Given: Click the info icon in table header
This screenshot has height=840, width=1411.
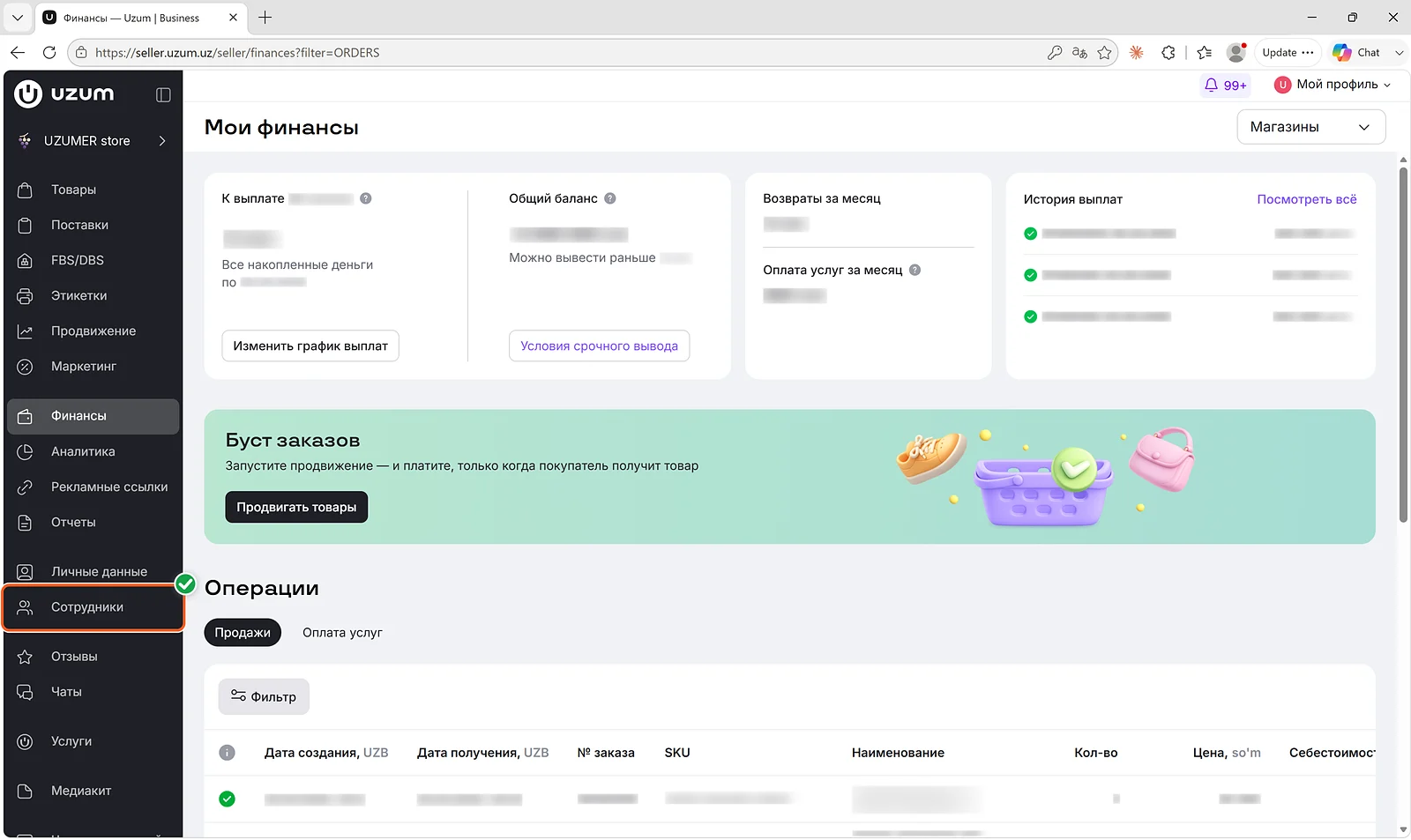Looking at the screenshot, I should point(227,753).
